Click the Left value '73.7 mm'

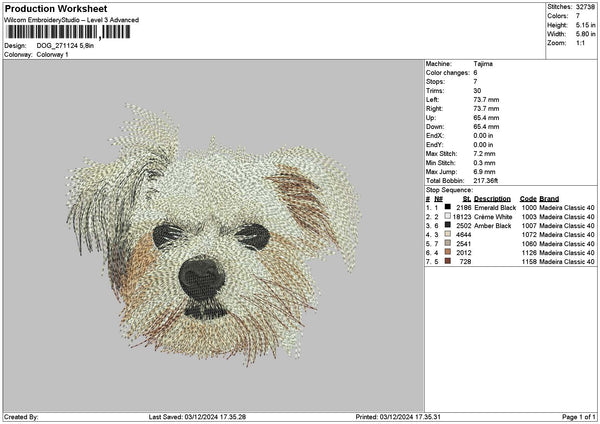[x=486, y=100]
